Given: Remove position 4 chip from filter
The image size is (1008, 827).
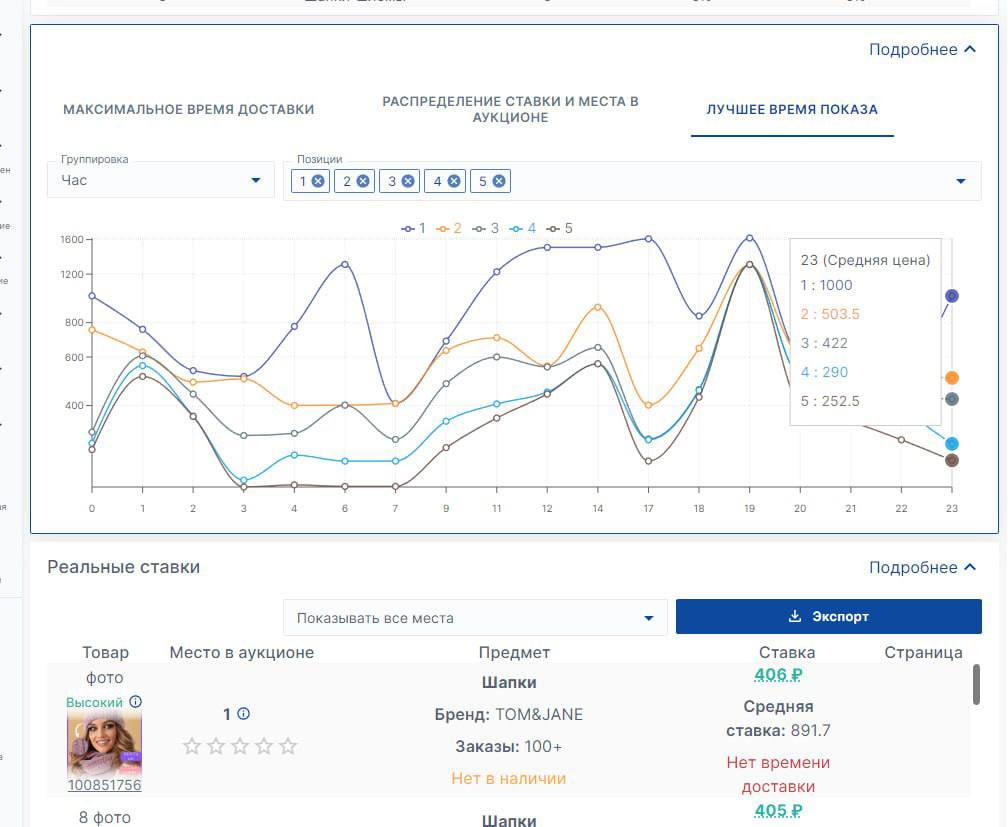Looking at the screenshot, I should click(x=454, y=181).
